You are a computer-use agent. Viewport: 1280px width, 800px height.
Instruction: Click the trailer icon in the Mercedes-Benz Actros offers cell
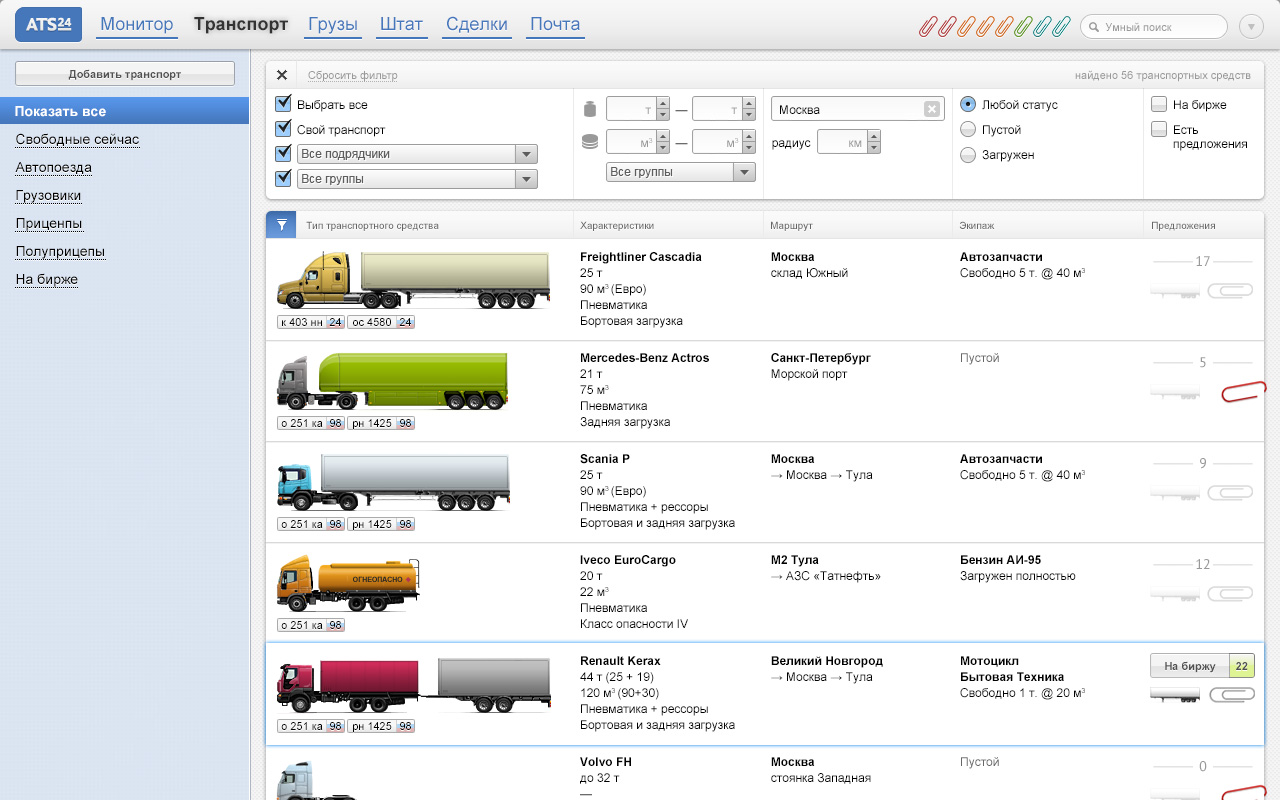(x=1175, y=392)
